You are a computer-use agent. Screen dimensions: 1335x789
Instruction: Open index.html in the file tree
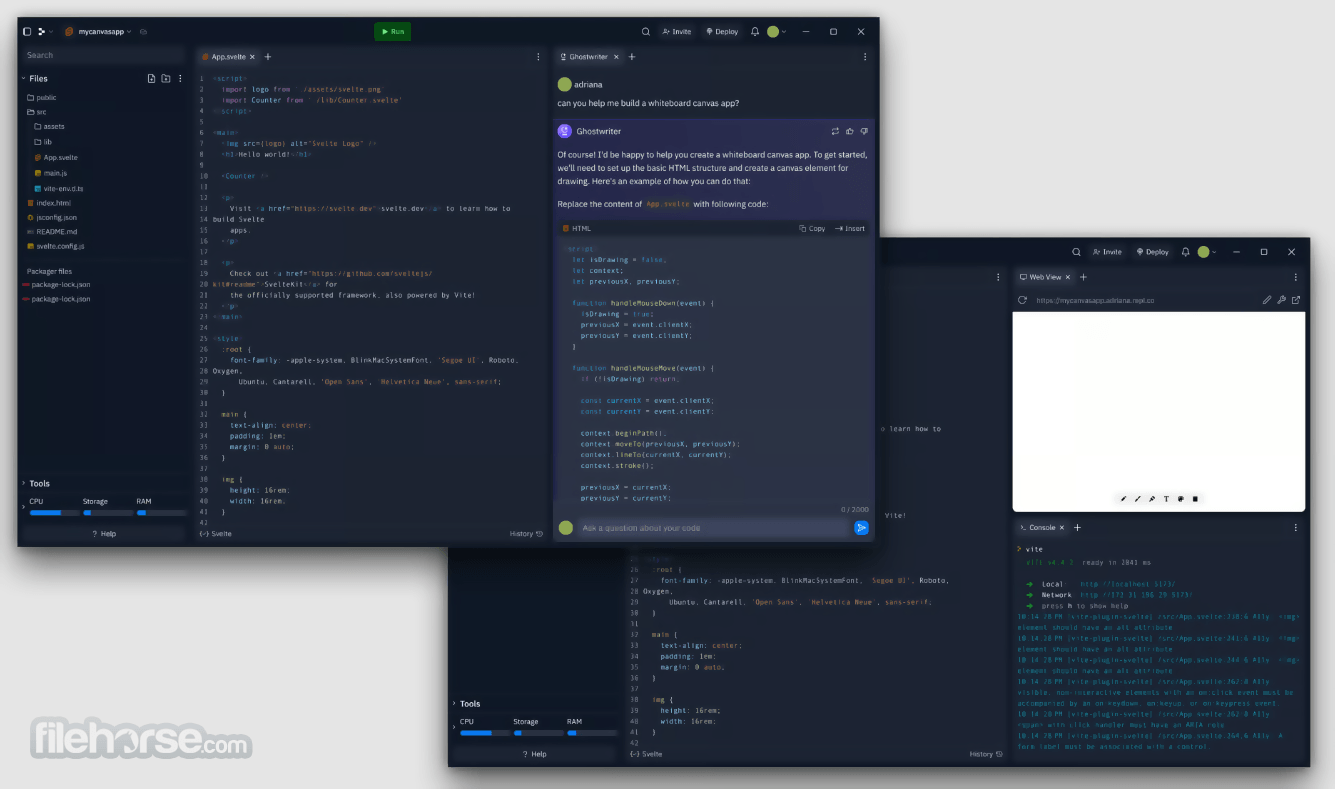[48, 203]
